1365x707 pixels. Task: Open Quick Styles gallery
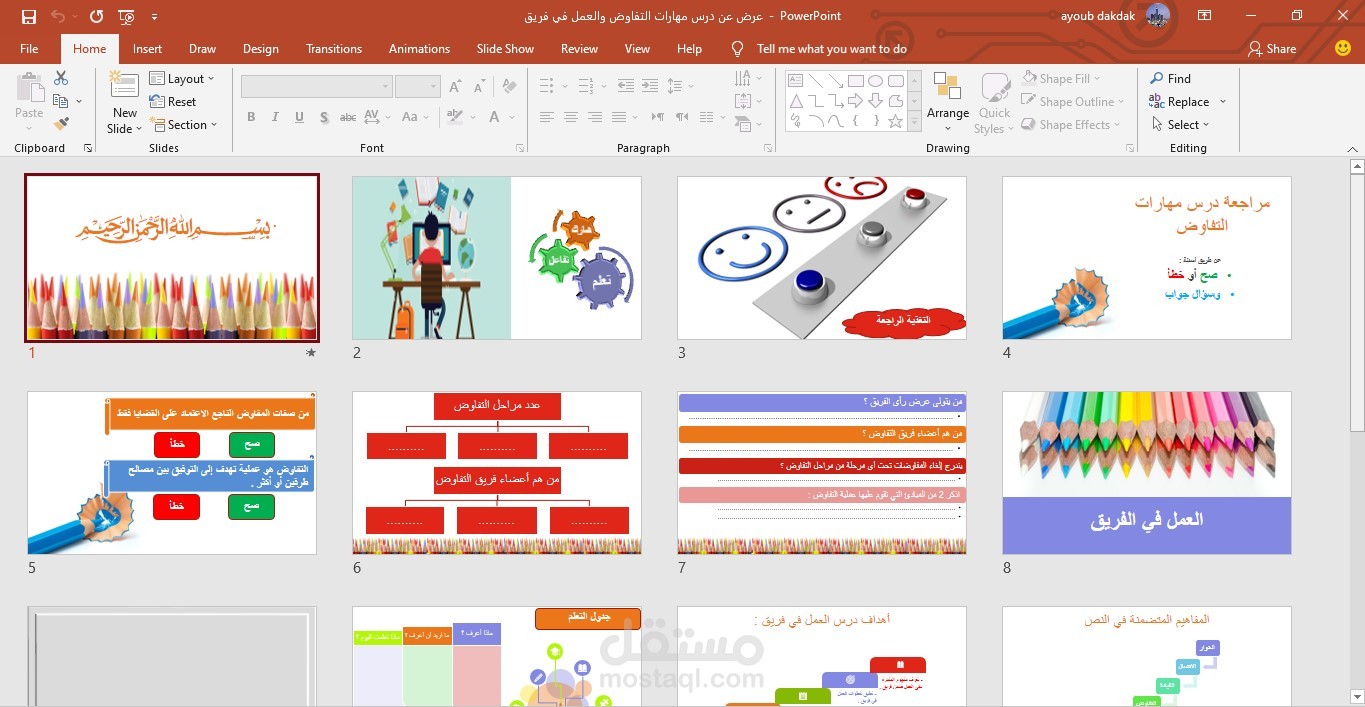(995, 103)
